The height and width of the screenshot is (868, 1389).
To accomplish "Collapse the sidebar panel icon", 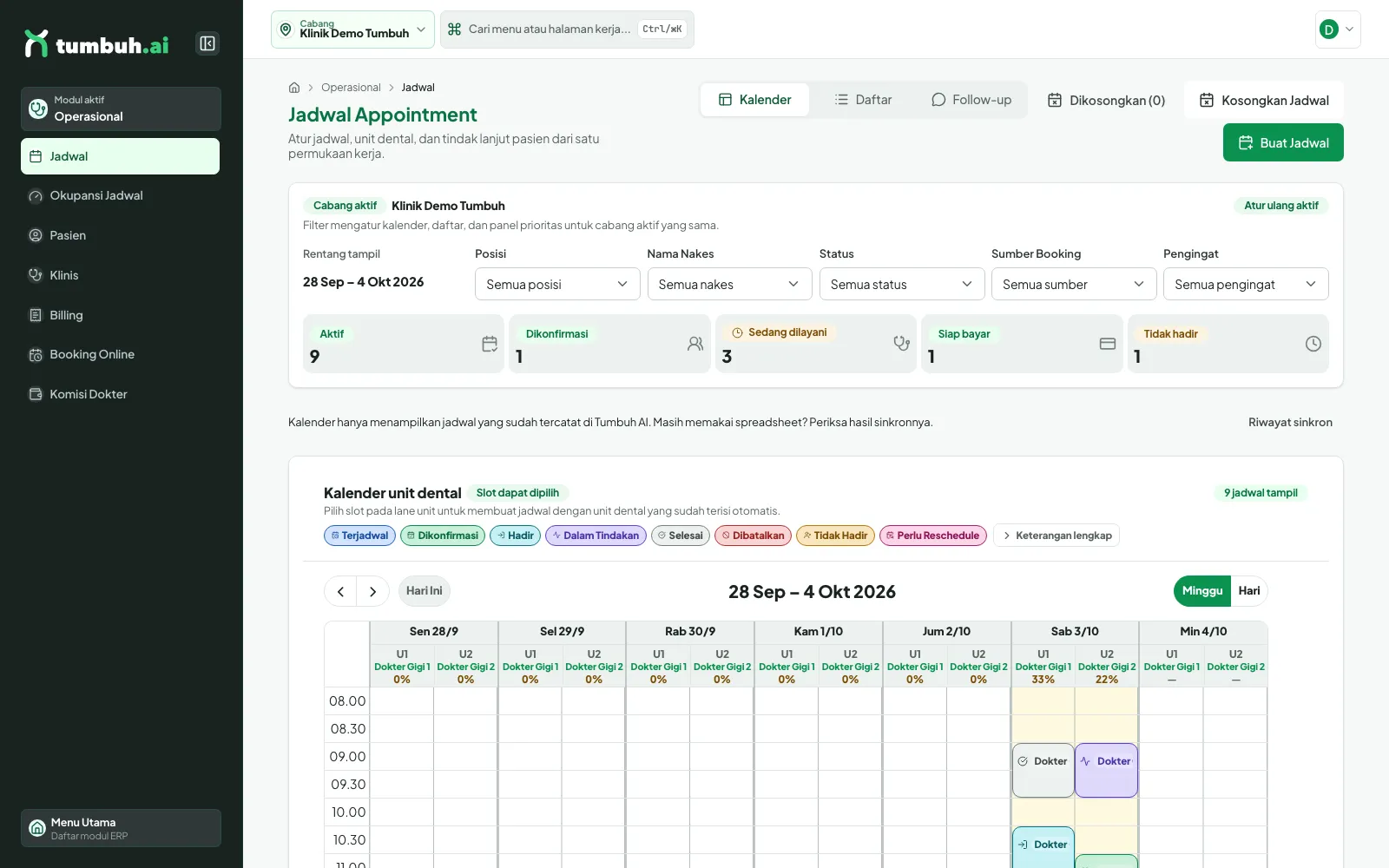I will click(x=207, y=43).
